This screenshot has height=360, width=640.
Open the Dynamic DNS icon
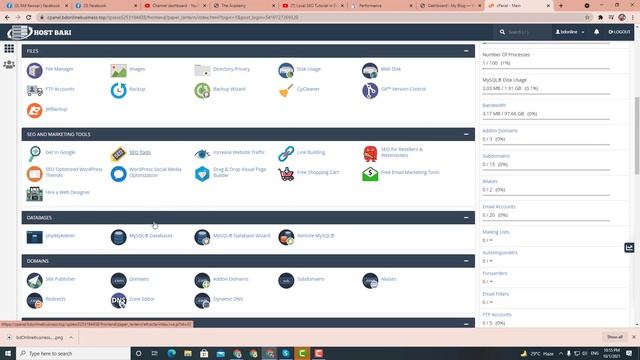click(x=202, y=300)
